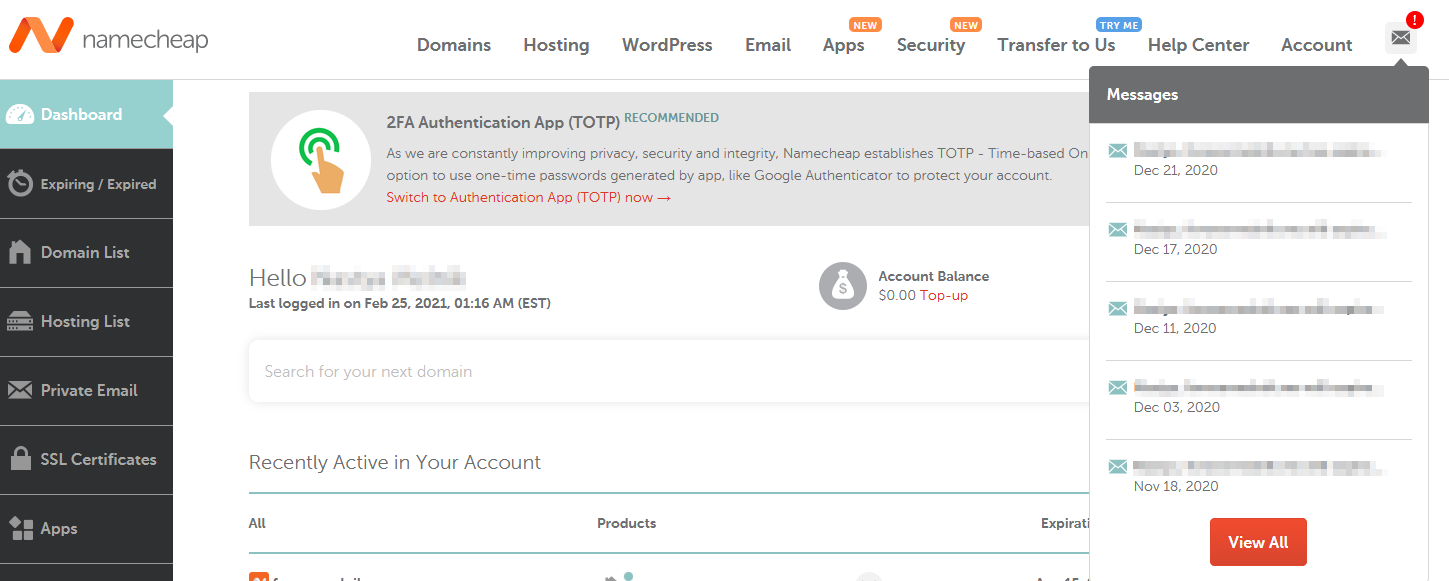Click the Dec 11, 2020 message date
Viewport: 1449px width, 581px height.
1176,328
